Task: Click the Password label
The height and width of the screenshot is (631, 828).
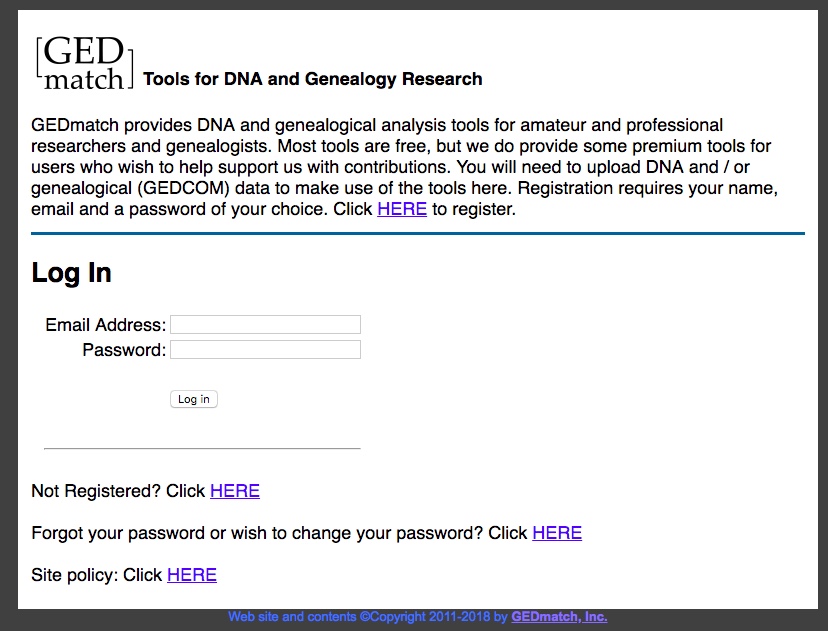Action: [x=124, y=350]
